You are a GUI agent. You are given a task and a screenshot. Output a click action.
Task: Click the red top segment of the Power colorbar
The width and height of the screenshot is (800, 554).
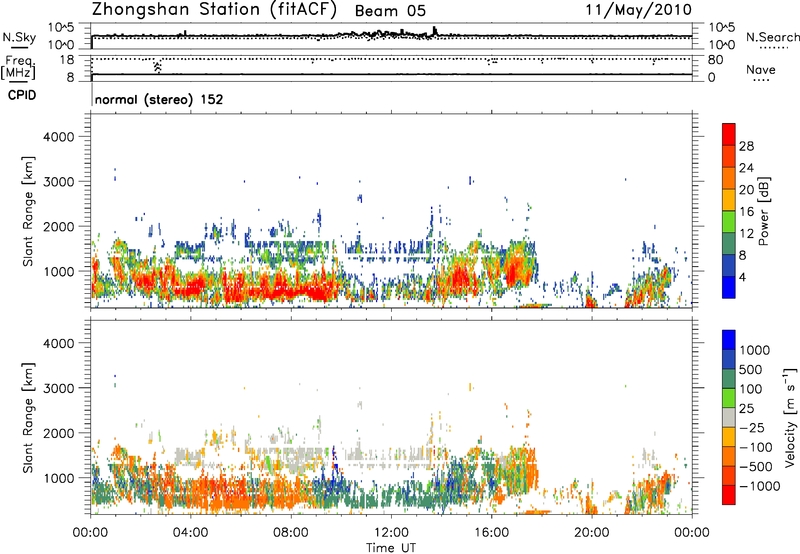729,134
